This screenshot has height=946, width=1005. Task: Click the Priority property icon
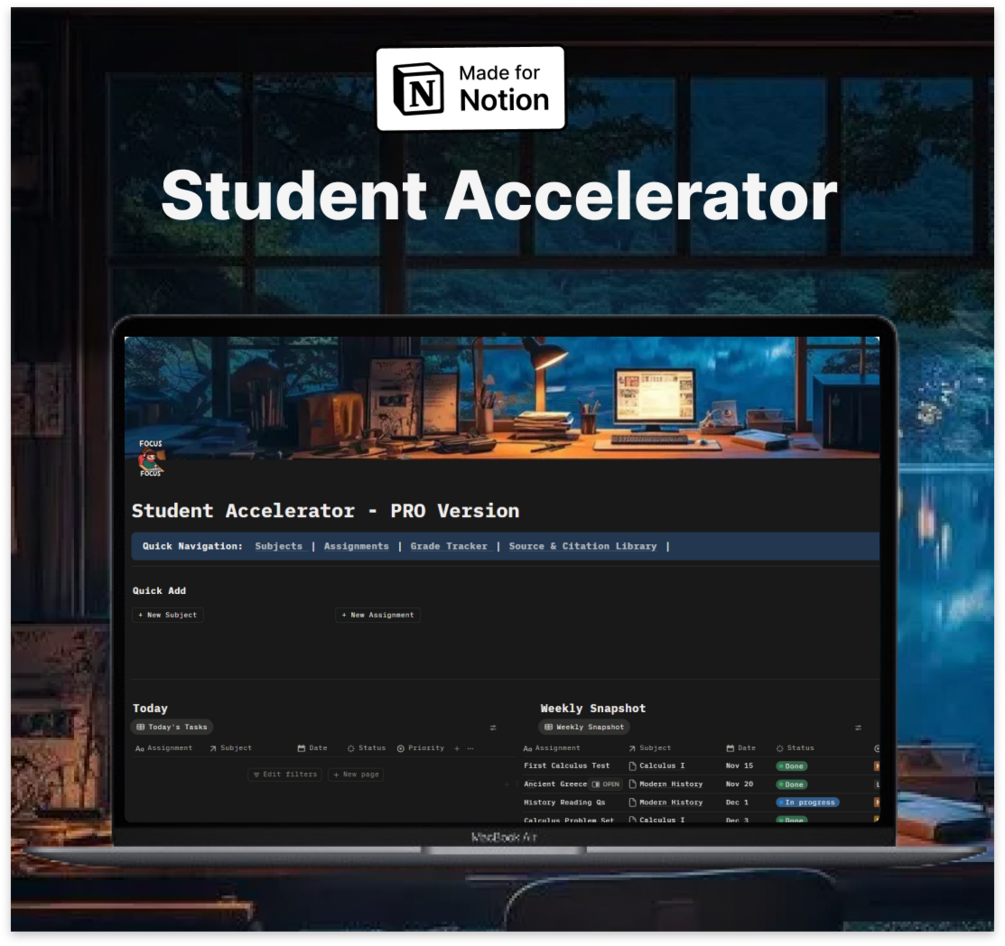click(x=400, y=748)
